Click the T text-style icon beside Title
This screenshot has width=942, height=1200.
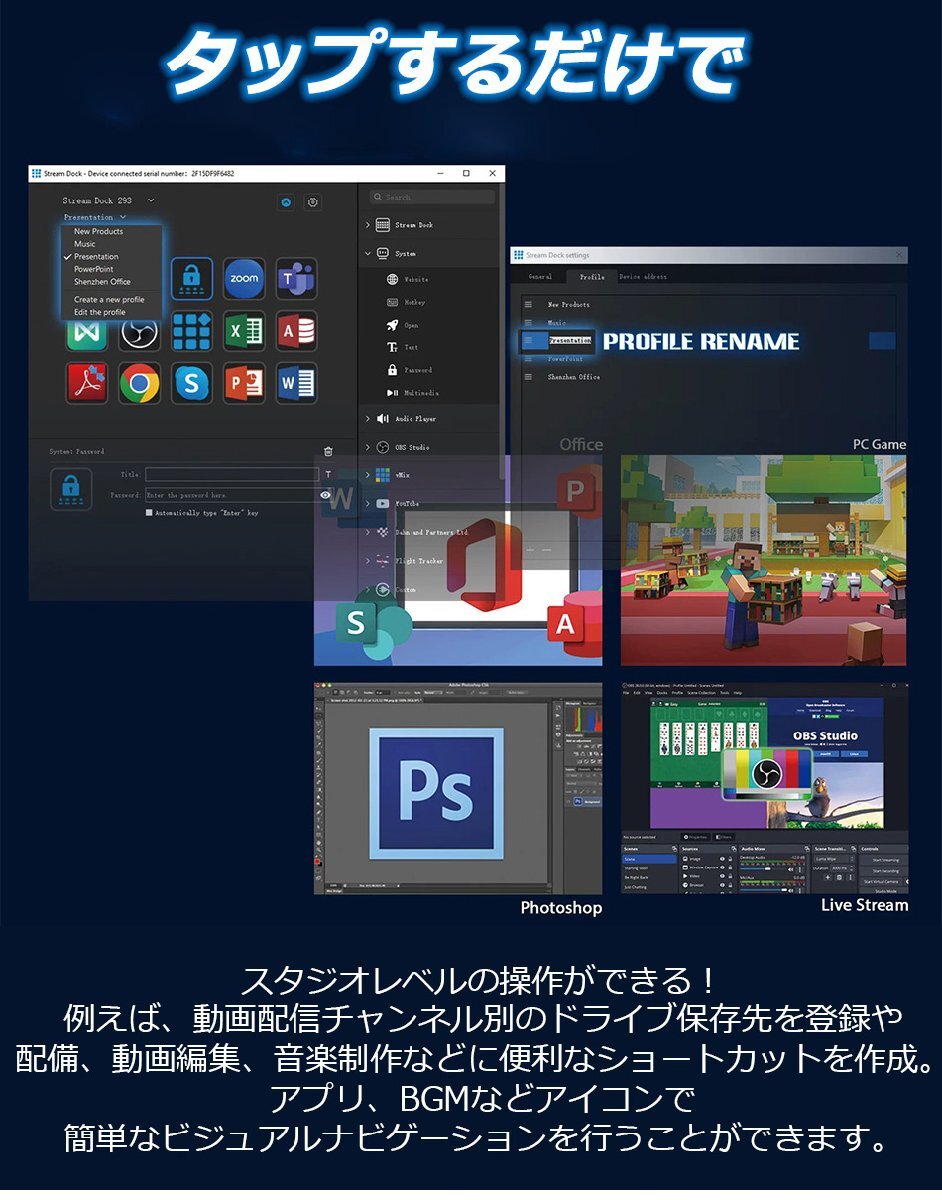pos(326,475)
